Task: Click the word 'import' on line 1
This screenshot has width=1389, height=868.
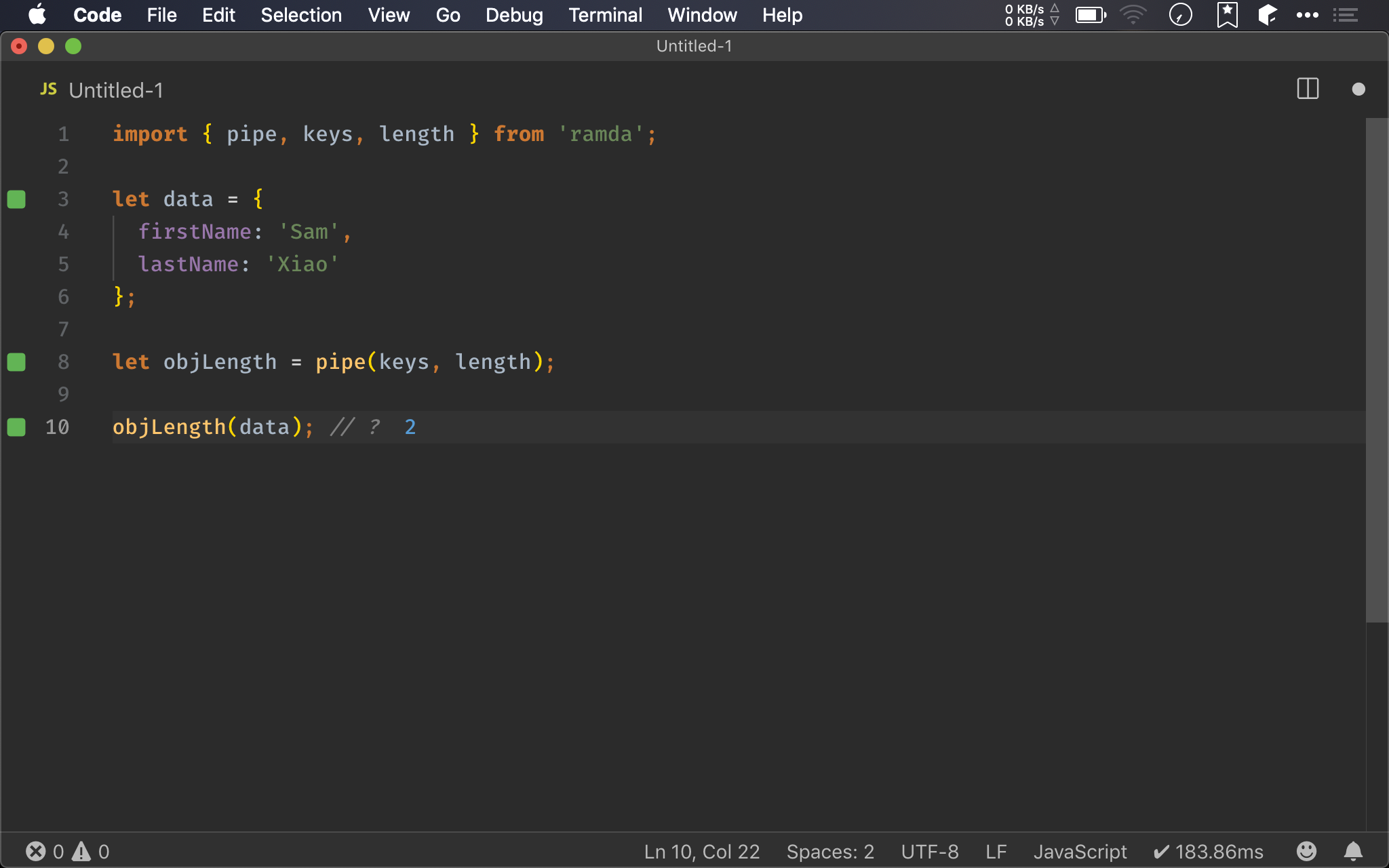Action: point(150,134)
